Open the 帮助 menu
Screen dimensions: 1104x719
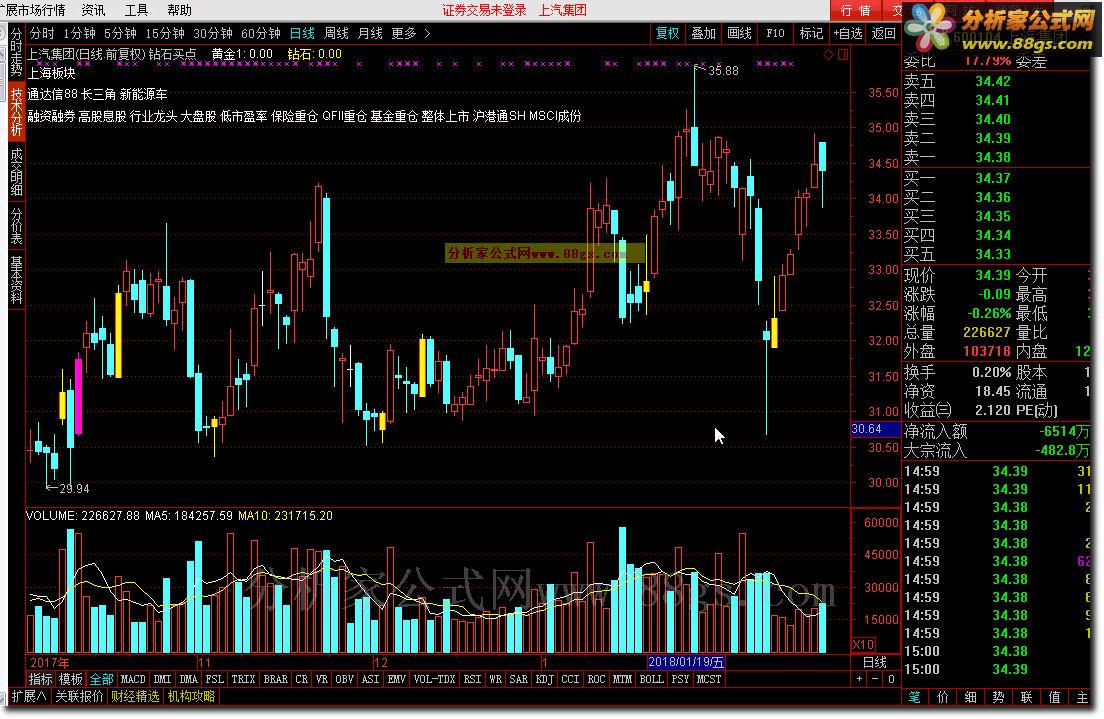tap(179, 10)
